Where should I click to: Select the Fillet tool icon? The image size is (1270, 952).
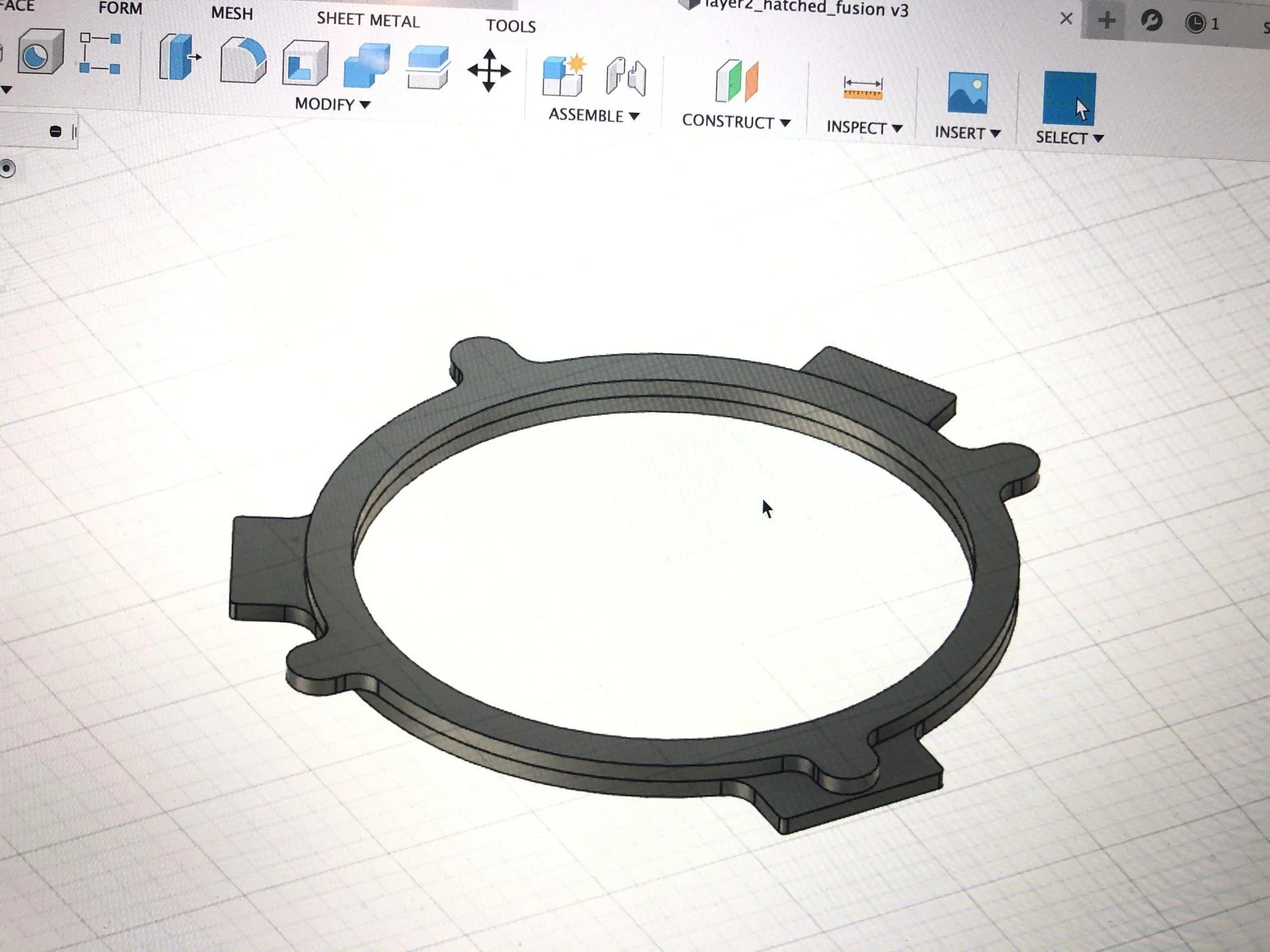244,61
